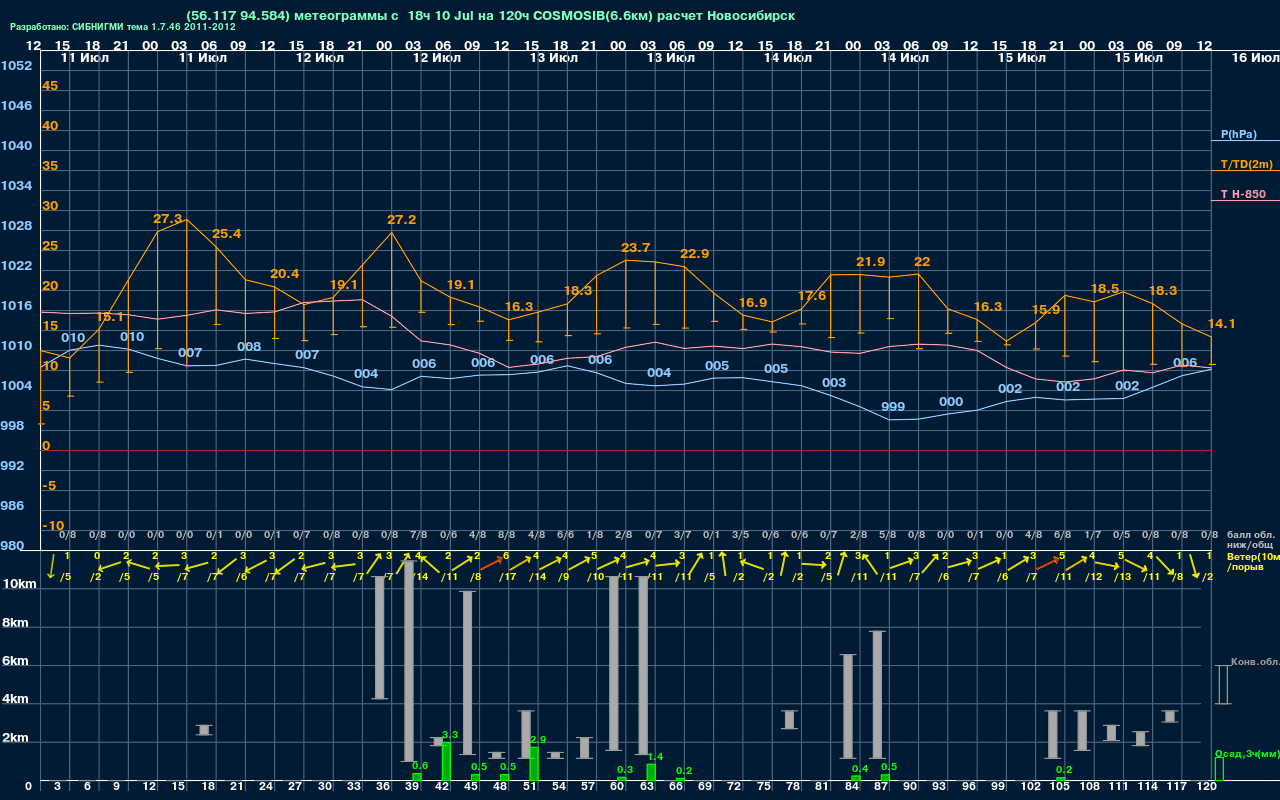Image resolution: width=1280 pixels, height=800 pixels.
Task: Click the 20.4 temperature label
Action: point(284,273)
